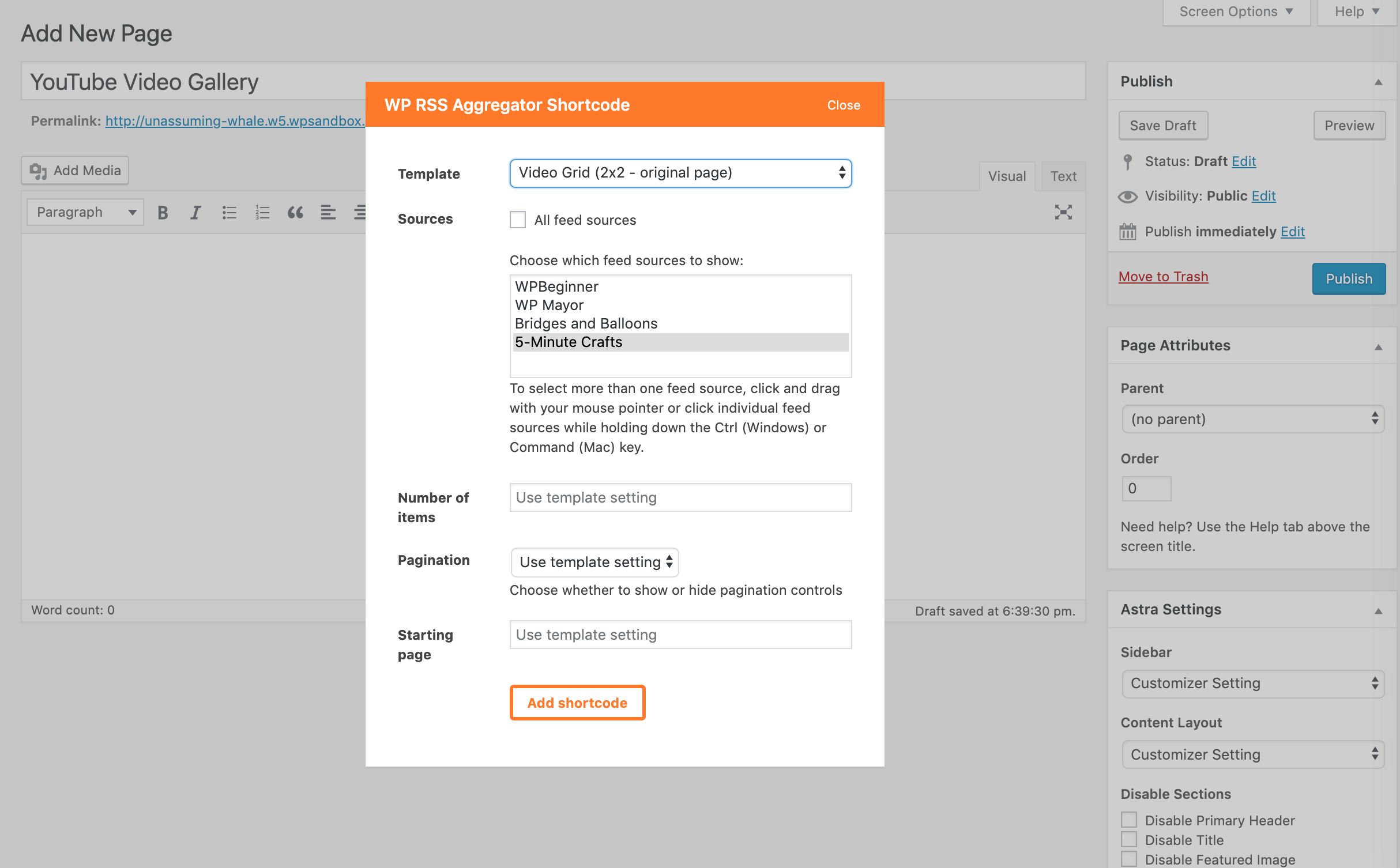Image resolution: width=1400 pixels, height=868 pixels.
Task: Click the Add Media button
Action: pyautogui.click(x=75, y=171)
